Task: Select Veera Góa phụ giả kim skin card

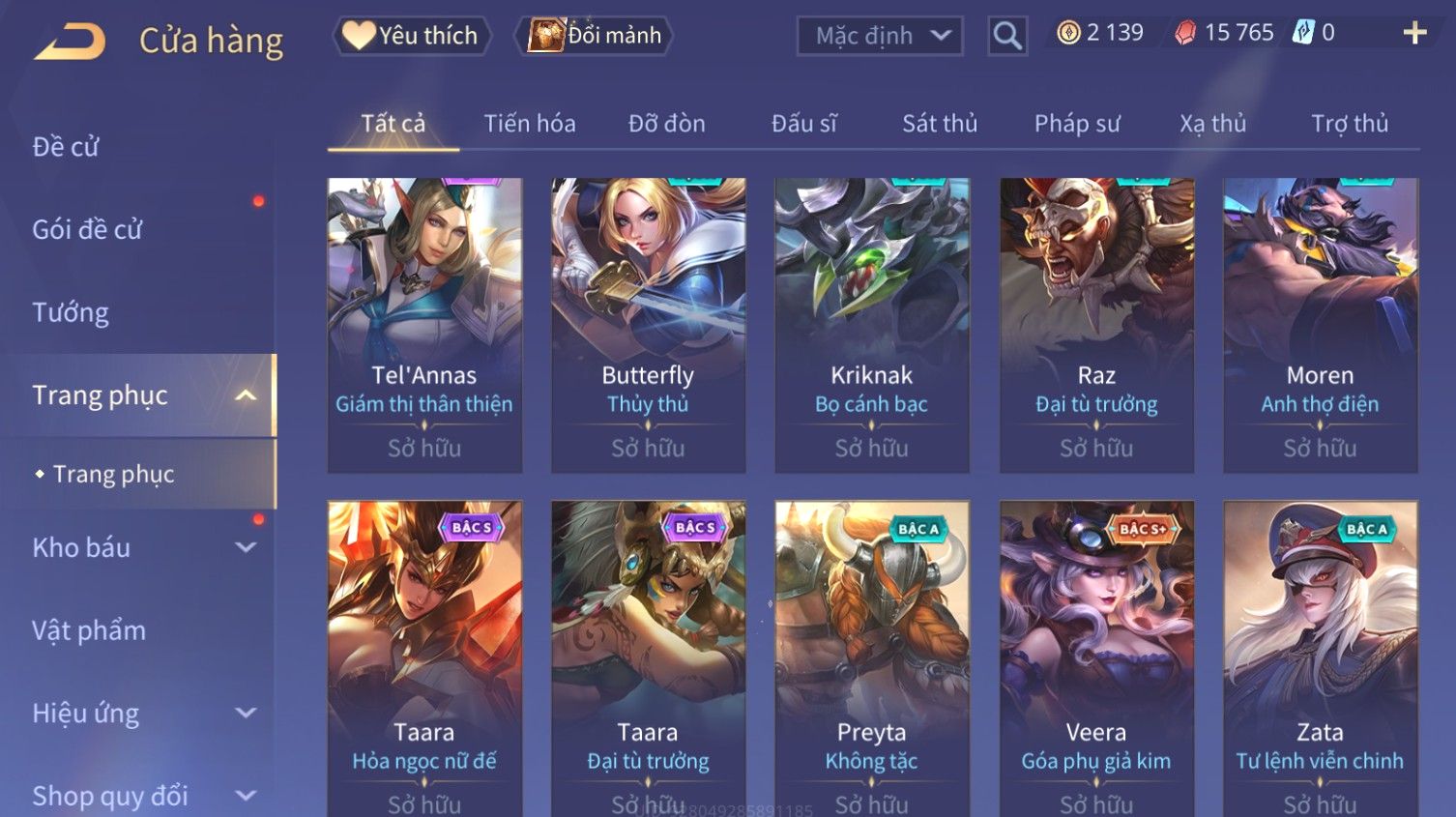Action: [x=1096, y=658]
